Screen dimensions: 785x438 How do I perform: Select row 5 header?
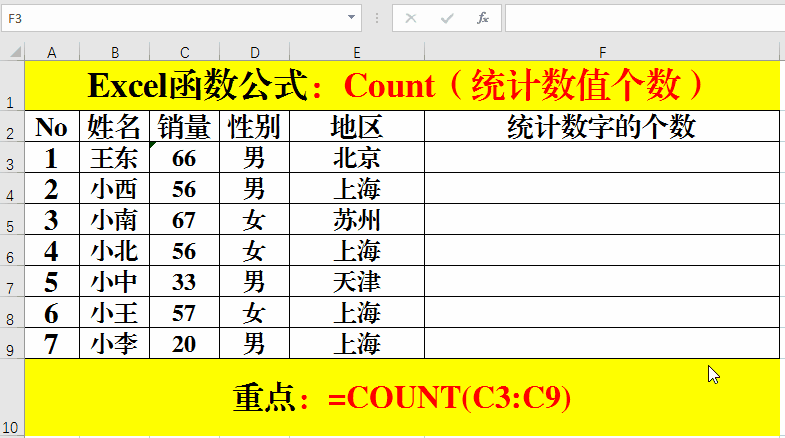tap(12, 219)
